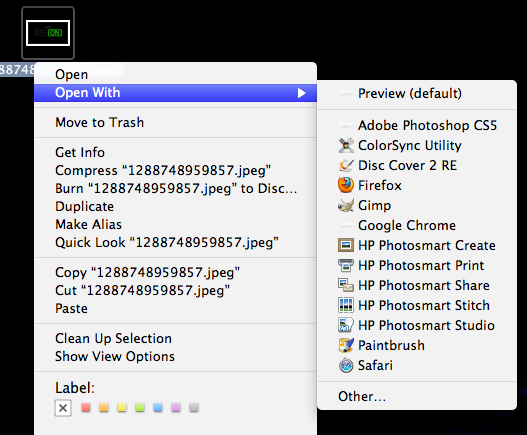Click the HP Photosmart Print icon
Viewport: 527px width, 435px height.
[x=346, y=265]
